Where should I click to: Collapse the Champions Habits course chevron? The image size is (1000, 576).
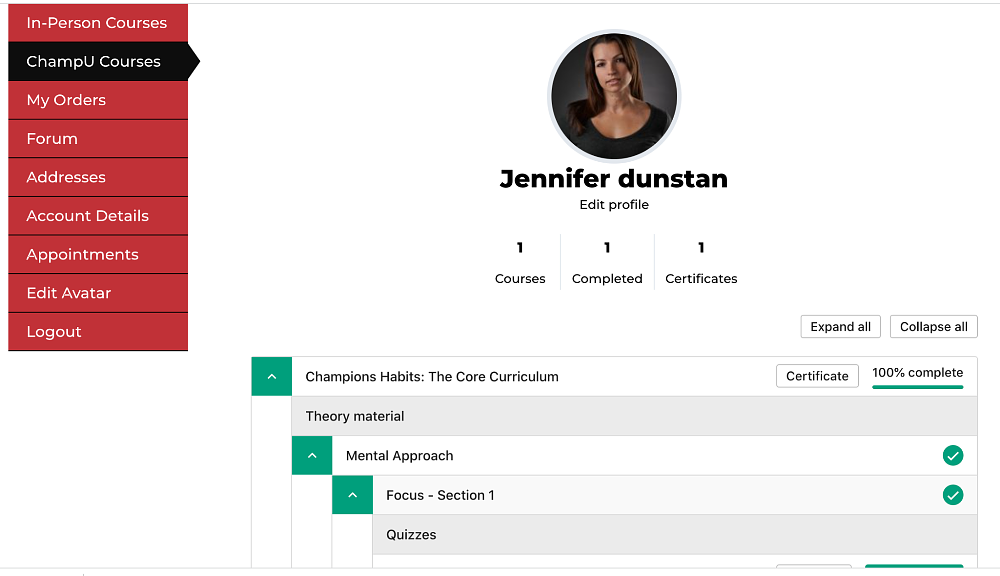point(271,377)
